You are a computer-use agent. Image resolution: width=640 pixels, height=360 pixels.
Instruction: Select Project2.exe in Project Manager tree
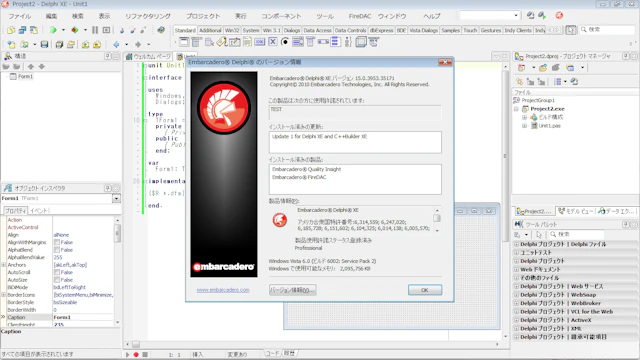point(547,109)
